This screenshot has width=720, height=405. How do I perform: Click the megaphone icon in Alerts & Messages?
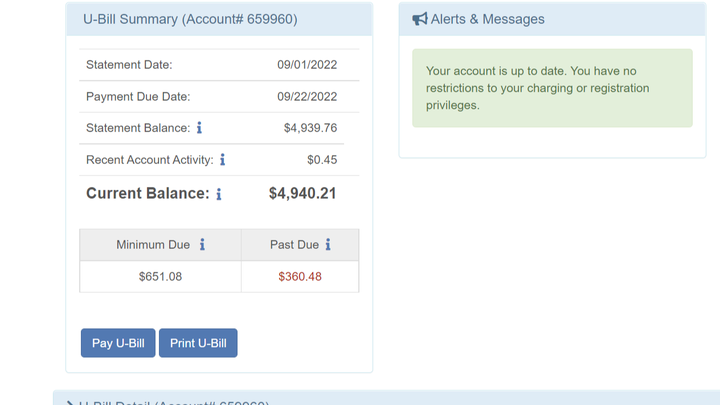pyautogui.click(x=420, y=19)
